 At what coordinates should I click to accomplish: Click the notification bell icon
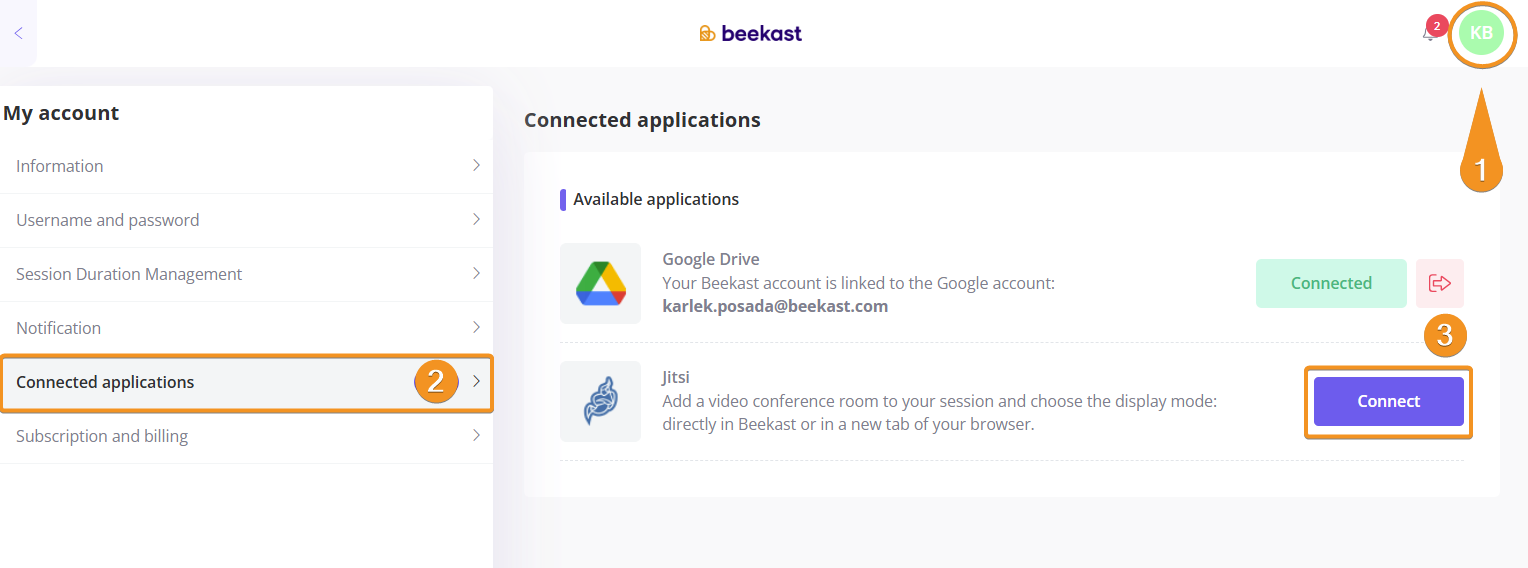1428,35
